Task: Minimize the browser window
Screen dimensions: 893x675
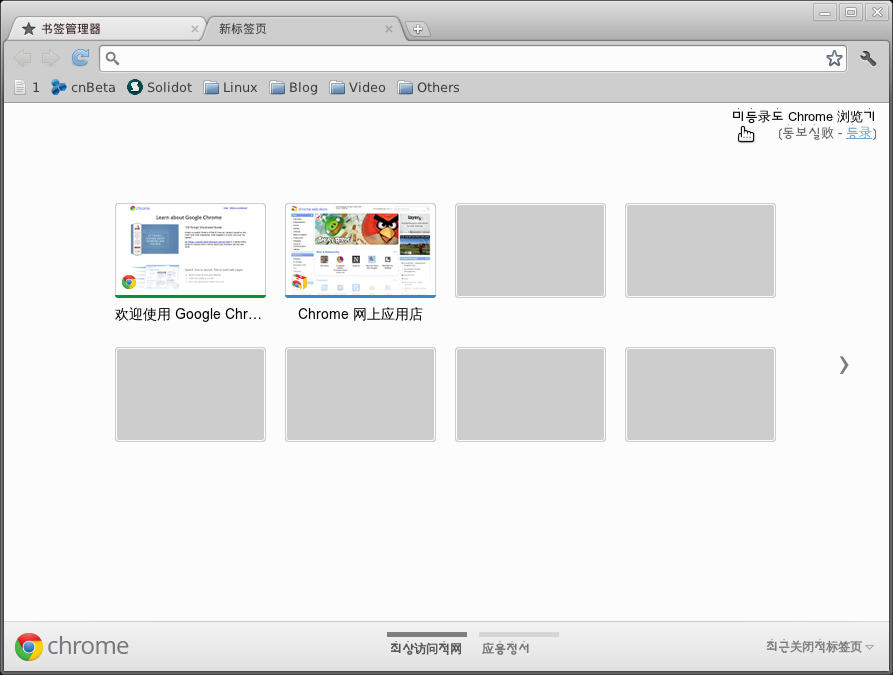Action: (825, 12)
